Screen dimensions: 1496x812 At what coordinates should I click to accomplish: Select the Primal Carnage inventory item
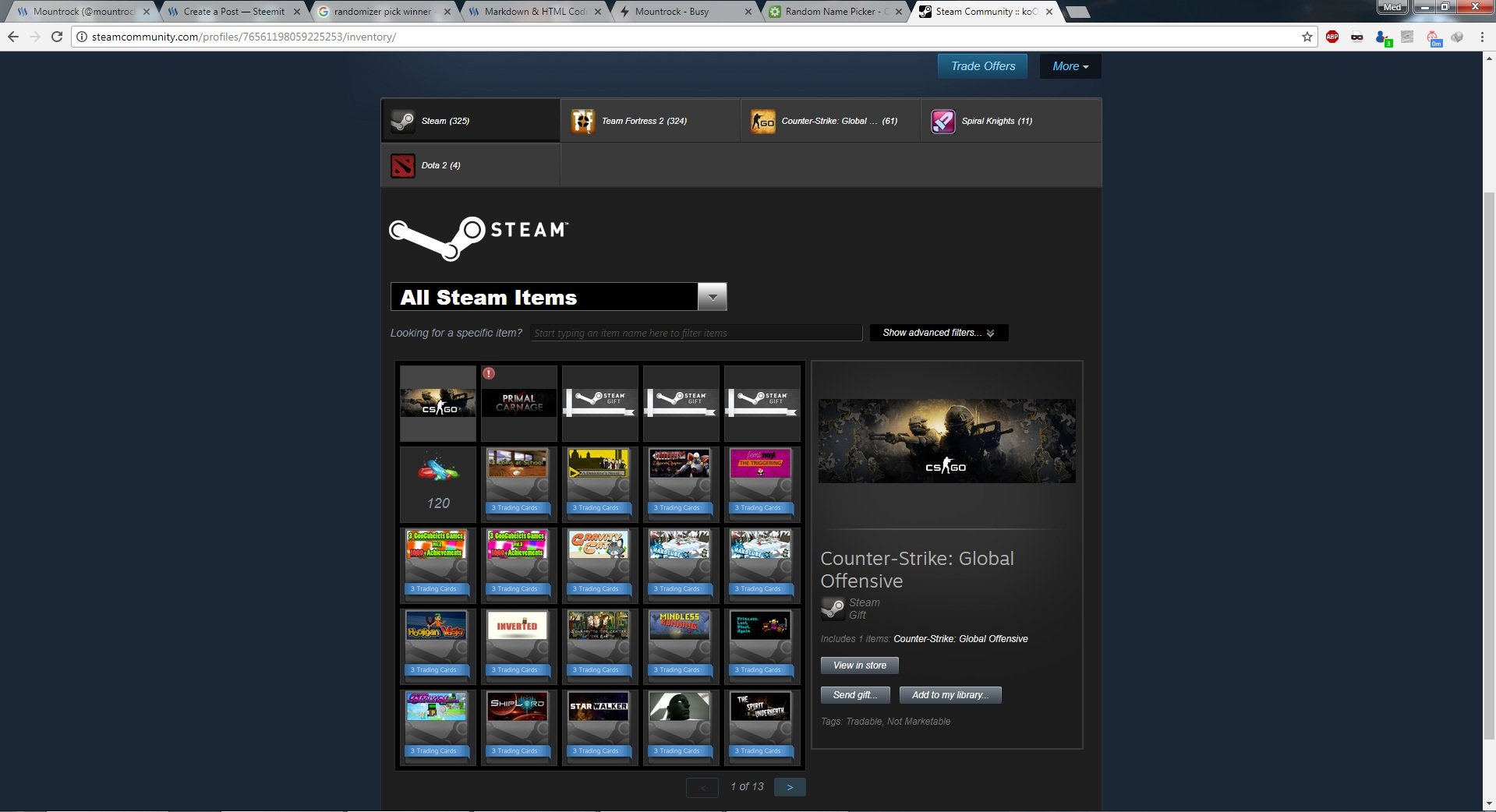tap(518, 404)
